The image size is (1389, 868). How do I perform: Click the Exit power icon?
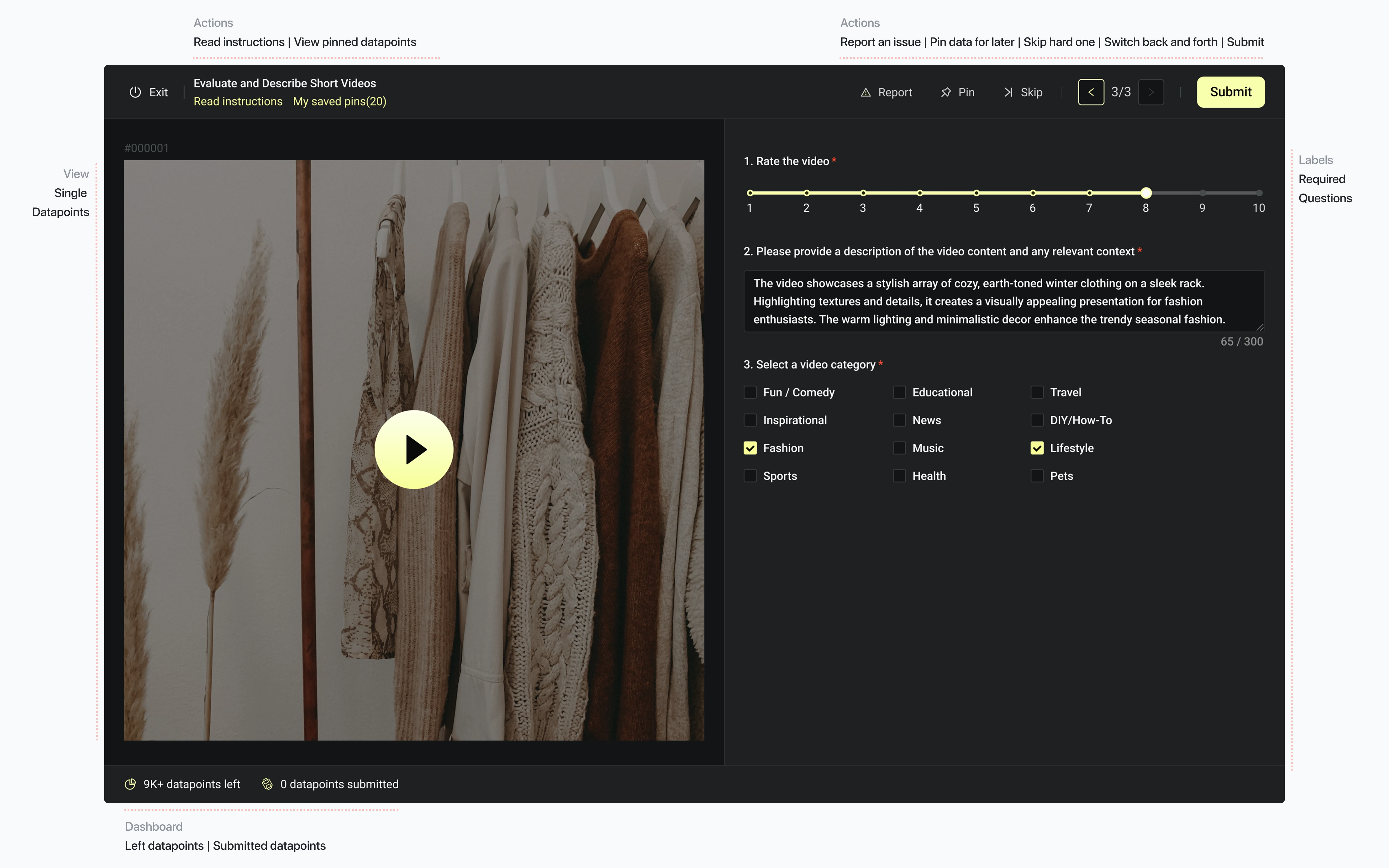(x=135, y=92)
